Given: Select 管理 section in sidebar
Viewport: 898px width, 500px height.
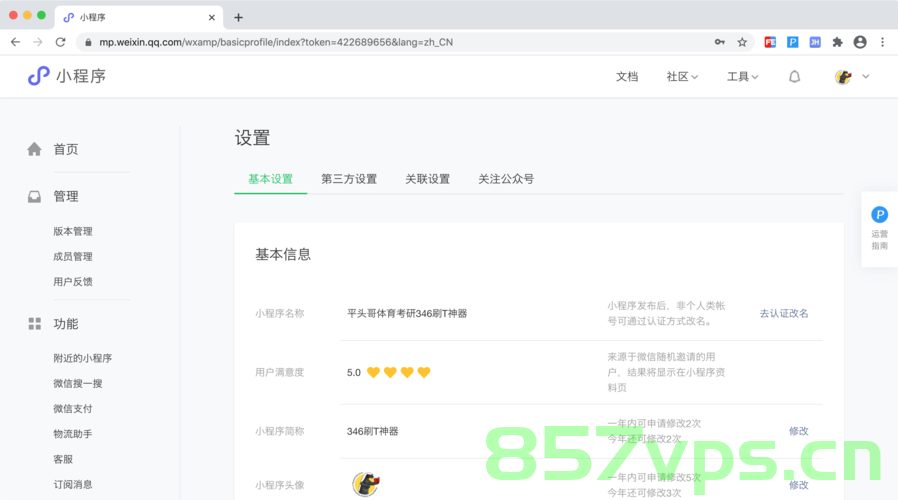Looking at the screenshot, I should [x=66, y=196].
